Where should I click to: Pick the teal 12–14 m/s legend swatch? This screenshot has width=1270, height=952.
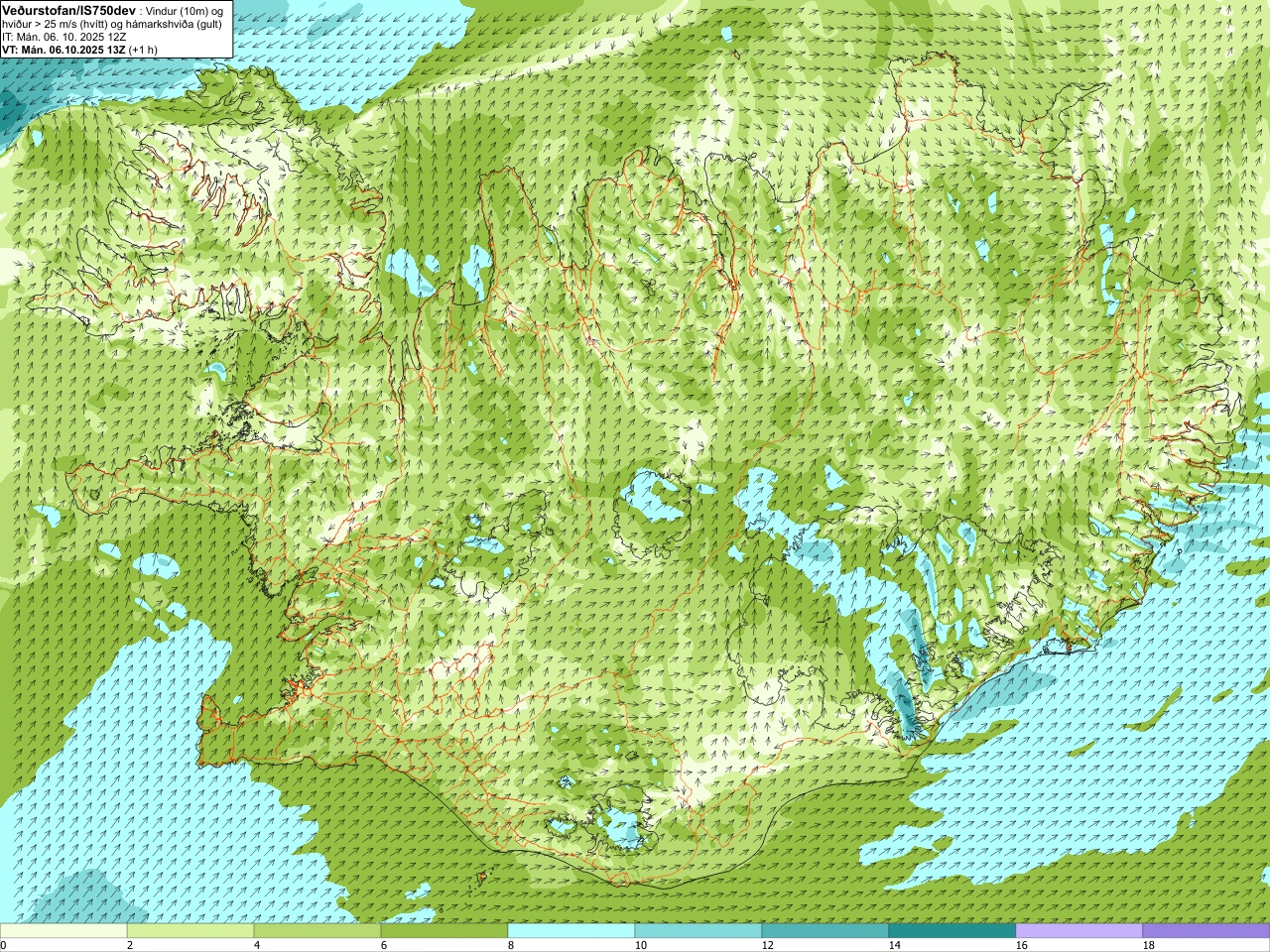[825, 931]
